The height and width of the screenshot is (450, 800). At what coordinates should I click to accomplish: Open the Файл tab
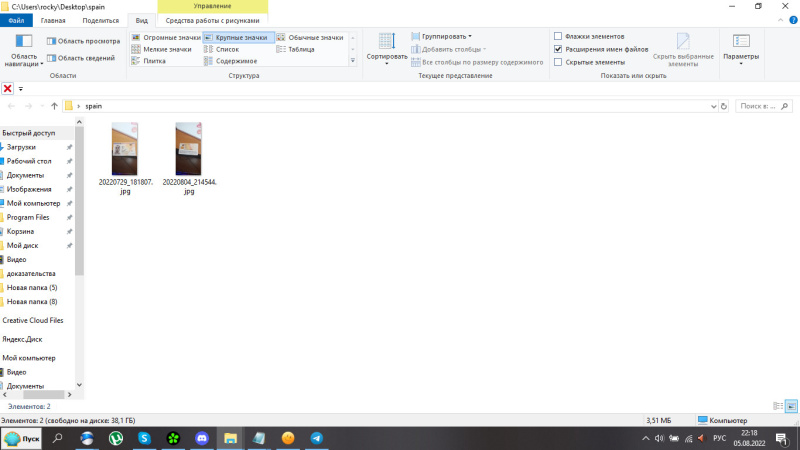click(x=16, y=20)
